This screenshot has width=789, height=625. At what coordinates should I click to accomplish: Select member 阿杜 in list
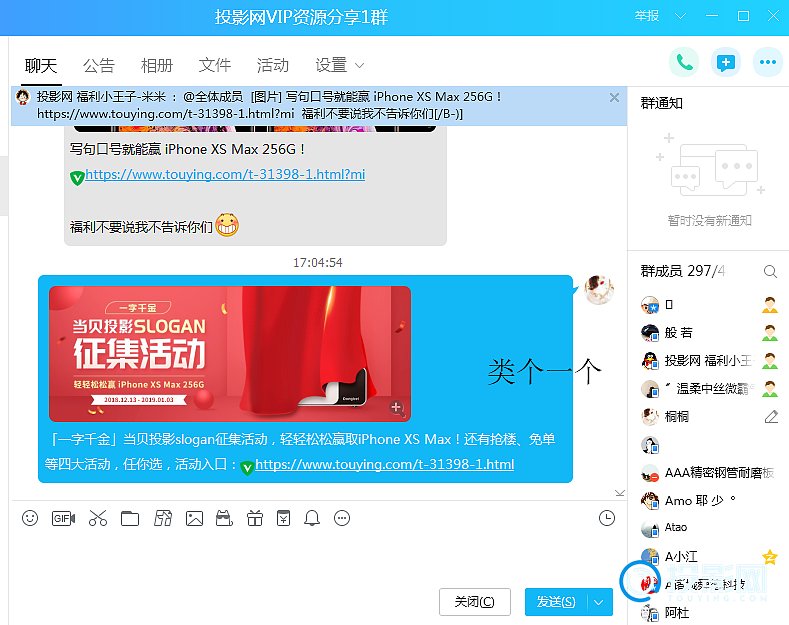[x=708, y=613]
